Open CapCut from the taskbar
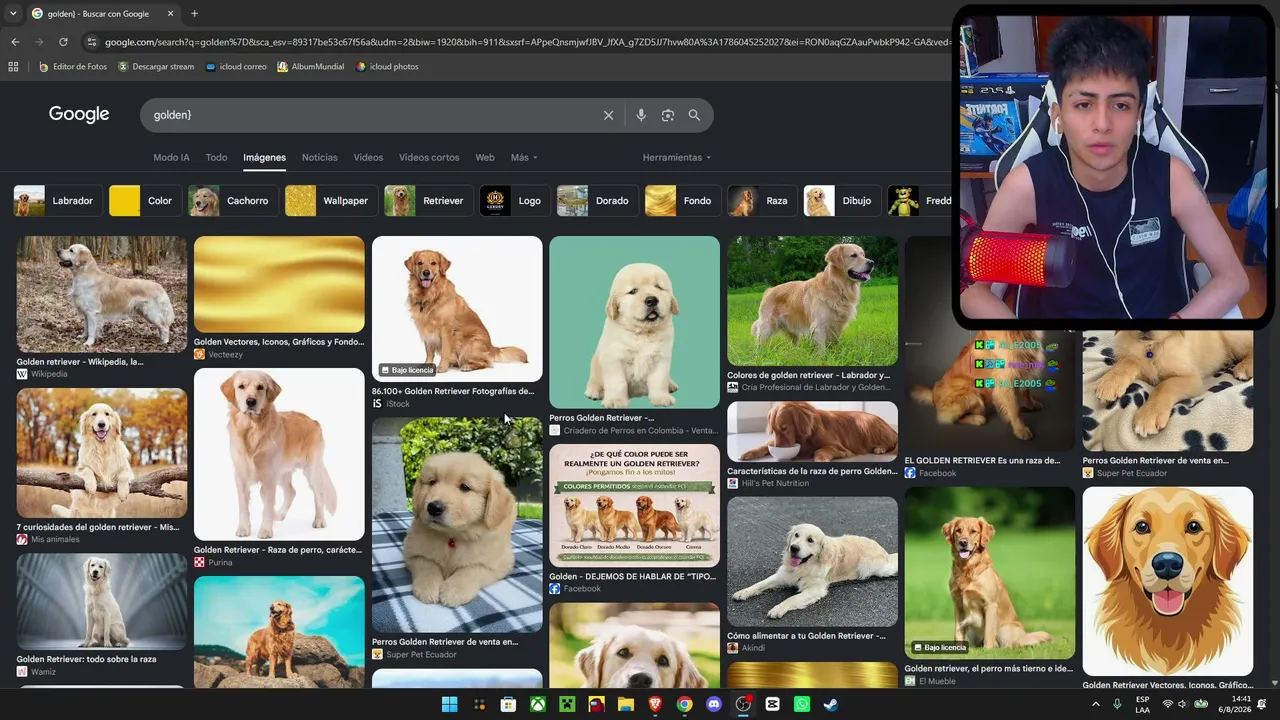The width and height of the screenshot is (1280, 720). click(772, 704)
